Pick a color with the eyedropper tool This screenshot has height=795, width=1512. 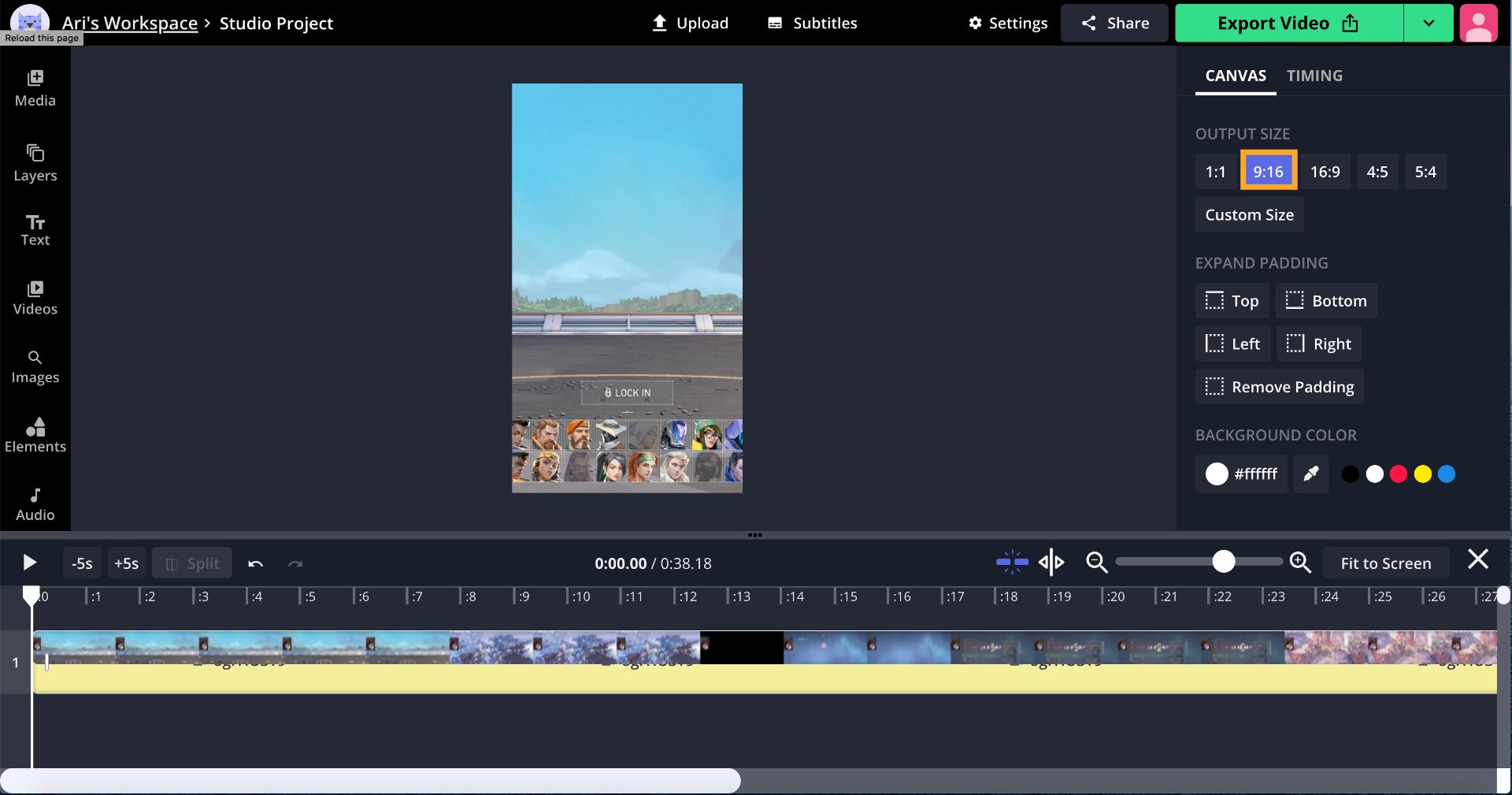point(1311,474)
